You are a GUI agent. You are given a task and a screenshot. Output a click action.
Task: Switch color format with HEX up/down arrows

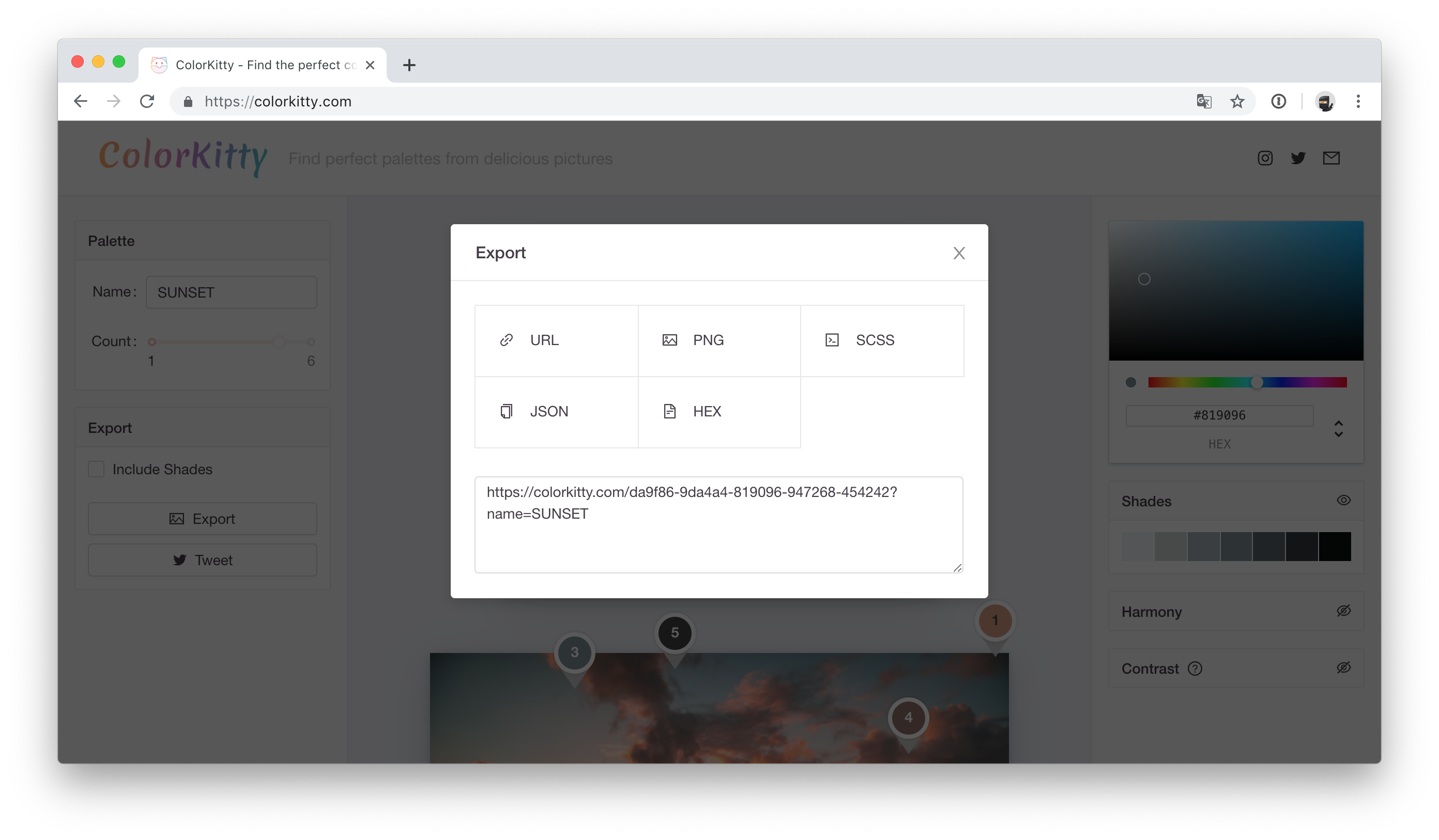1338,429
